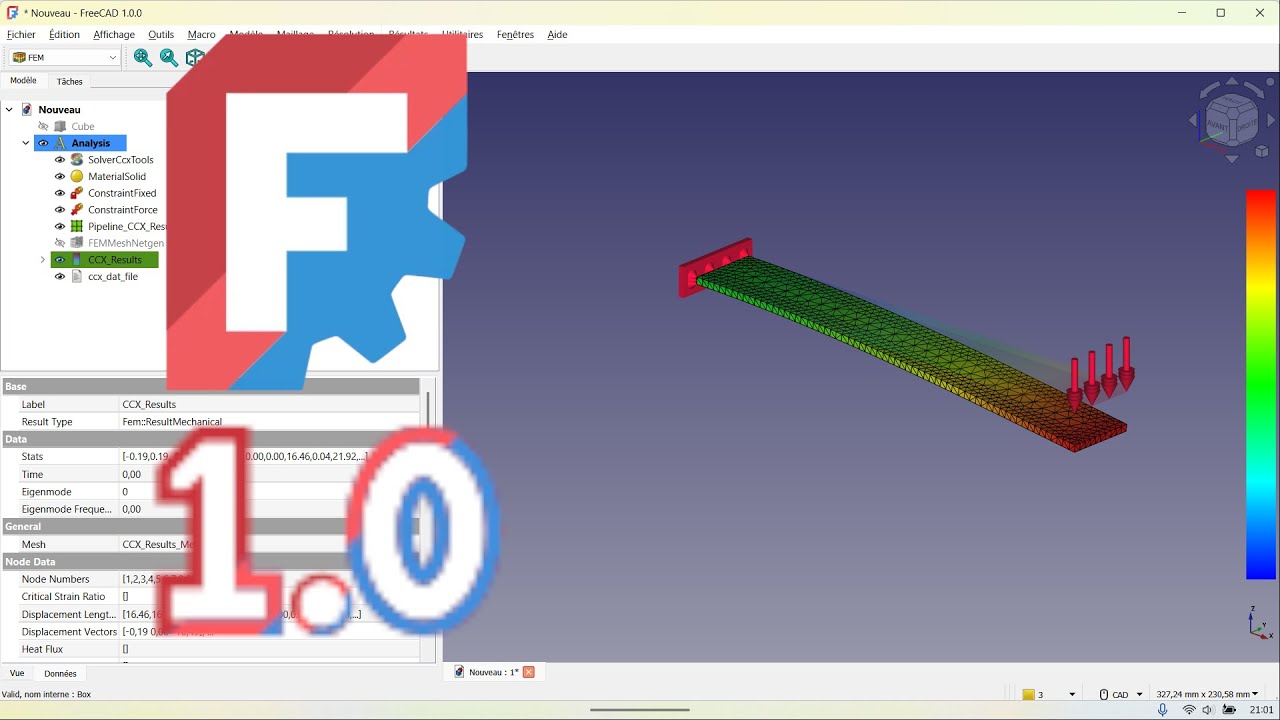Select the ccx_dat_file tree item
1280x720 pixels.
[x=113, y=277]
